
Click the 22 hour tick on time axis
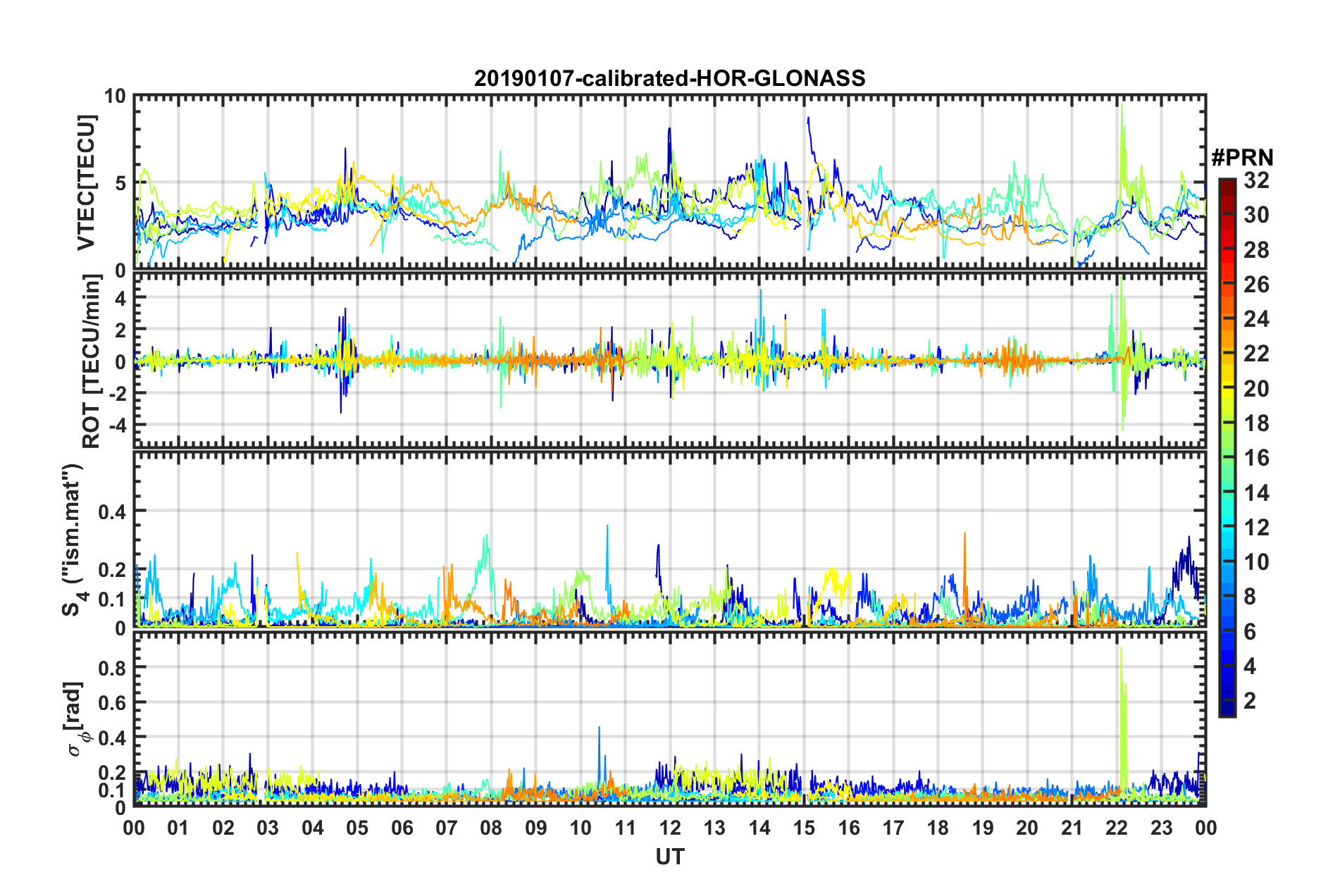(1117, 827)
